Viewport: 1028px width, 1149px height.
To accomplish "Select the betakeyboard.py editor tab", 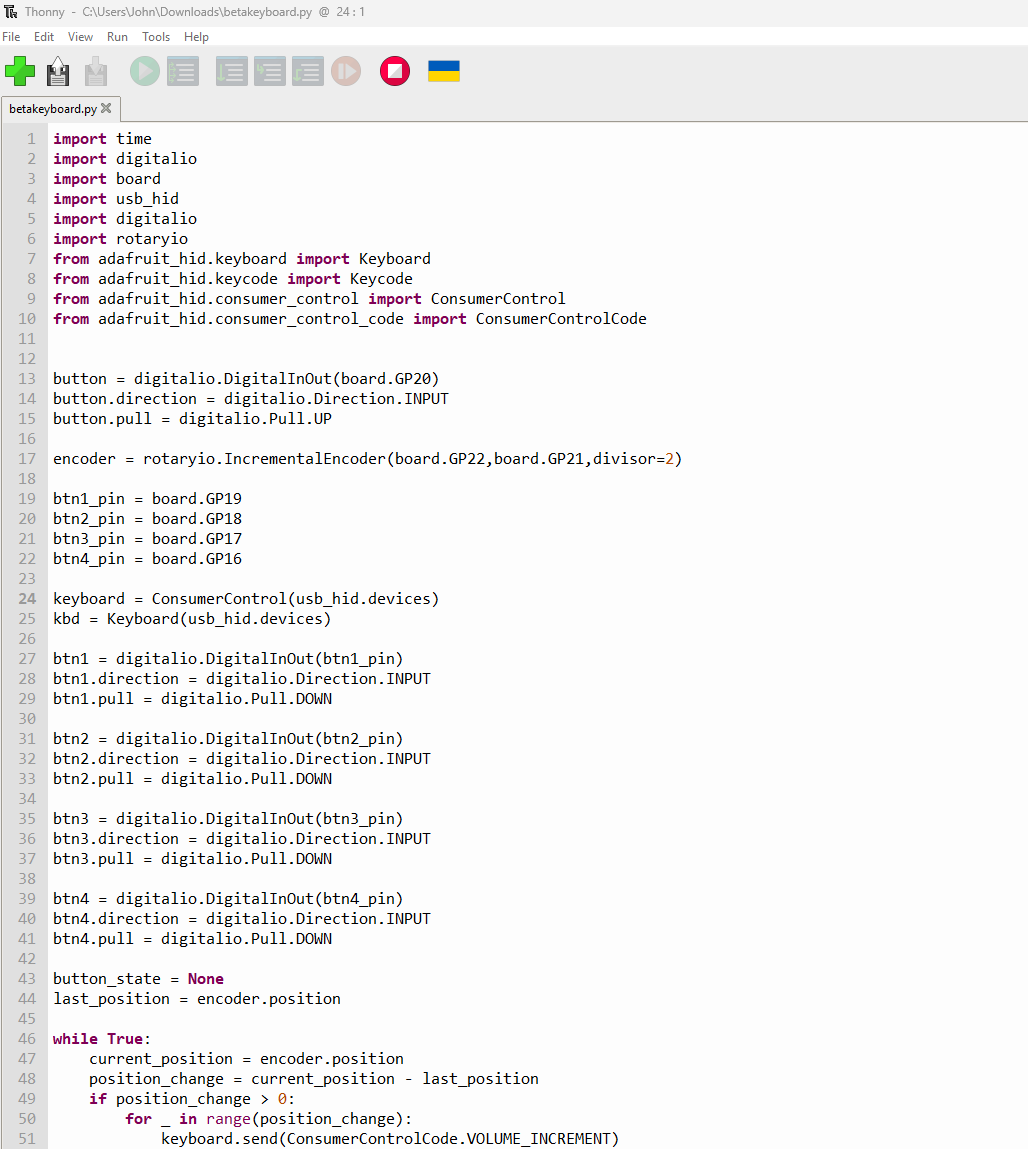I will click(x=52, y=108).
